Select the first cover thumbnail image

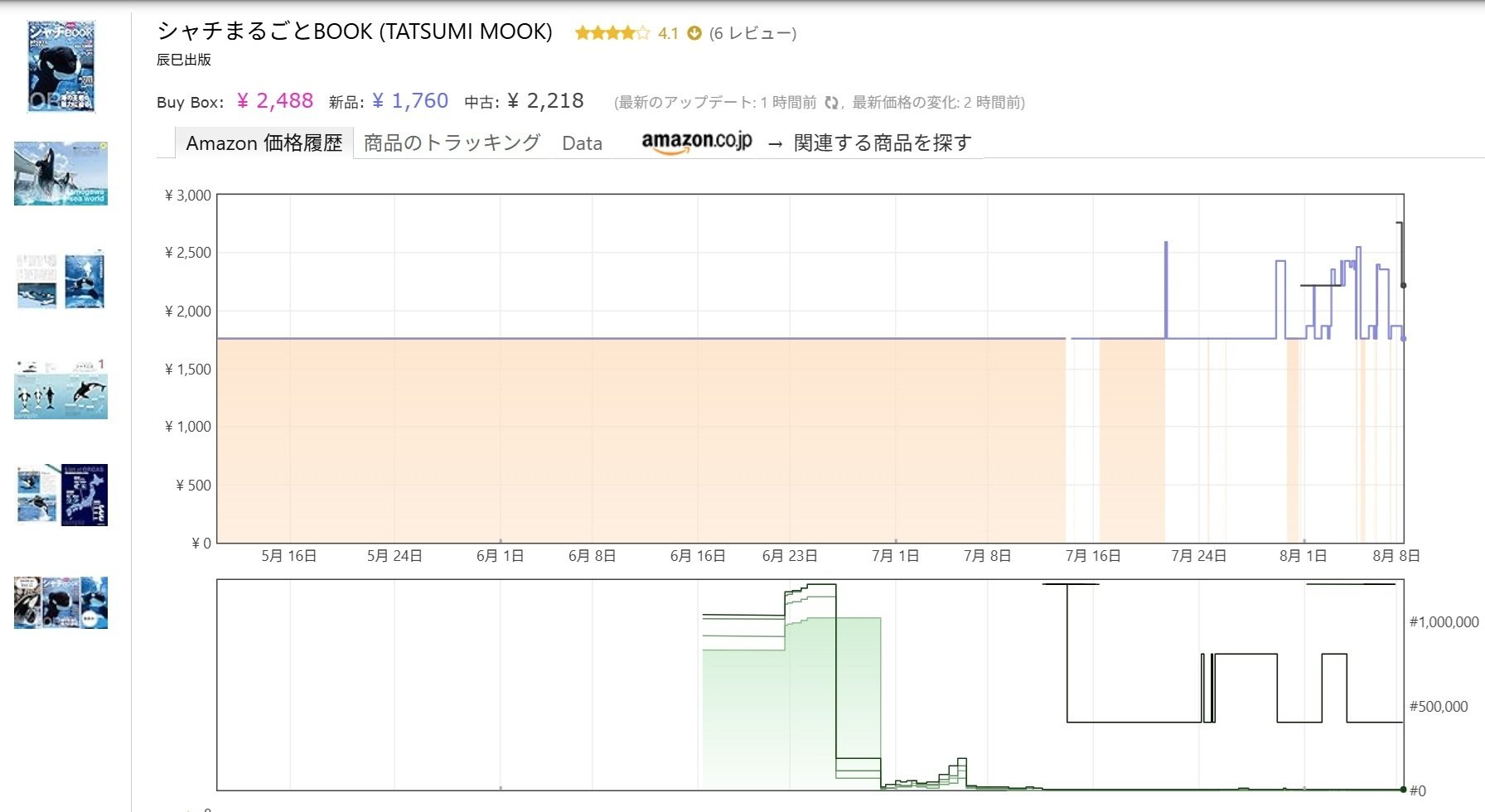click(x=61, y=66)
